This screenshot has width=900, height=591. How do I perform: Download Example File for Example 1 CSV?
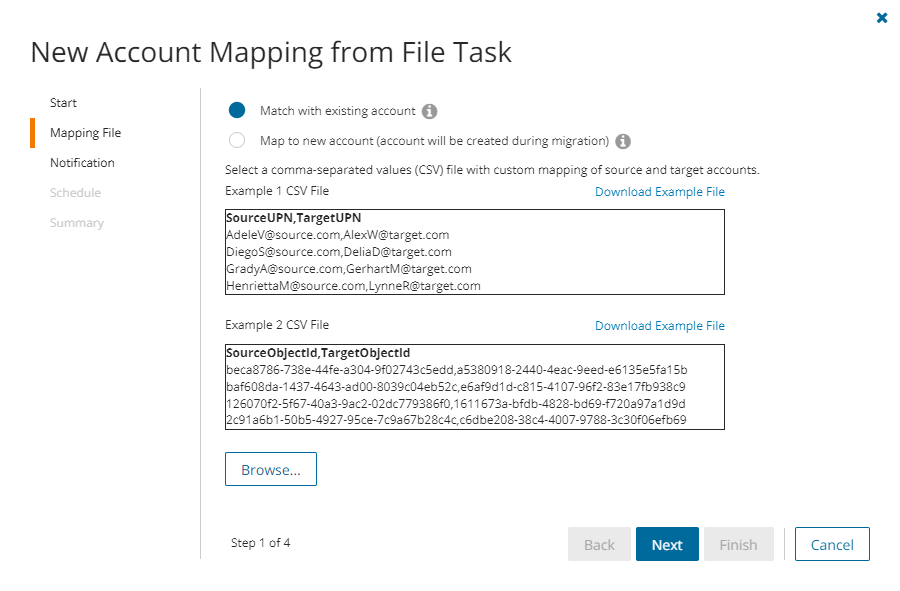(659, 192)
